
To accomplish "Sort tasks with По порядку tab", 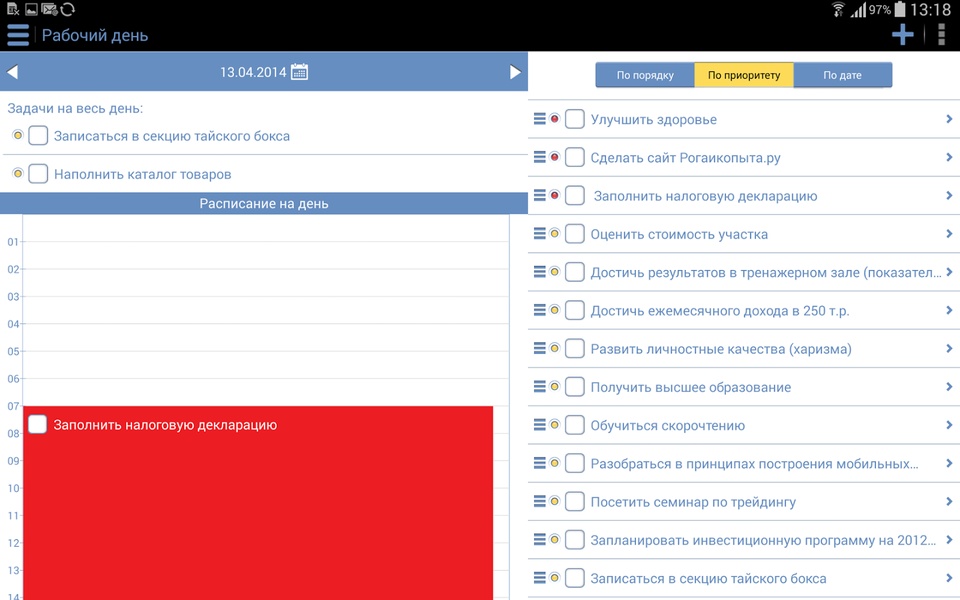I will tap(645, 75).
